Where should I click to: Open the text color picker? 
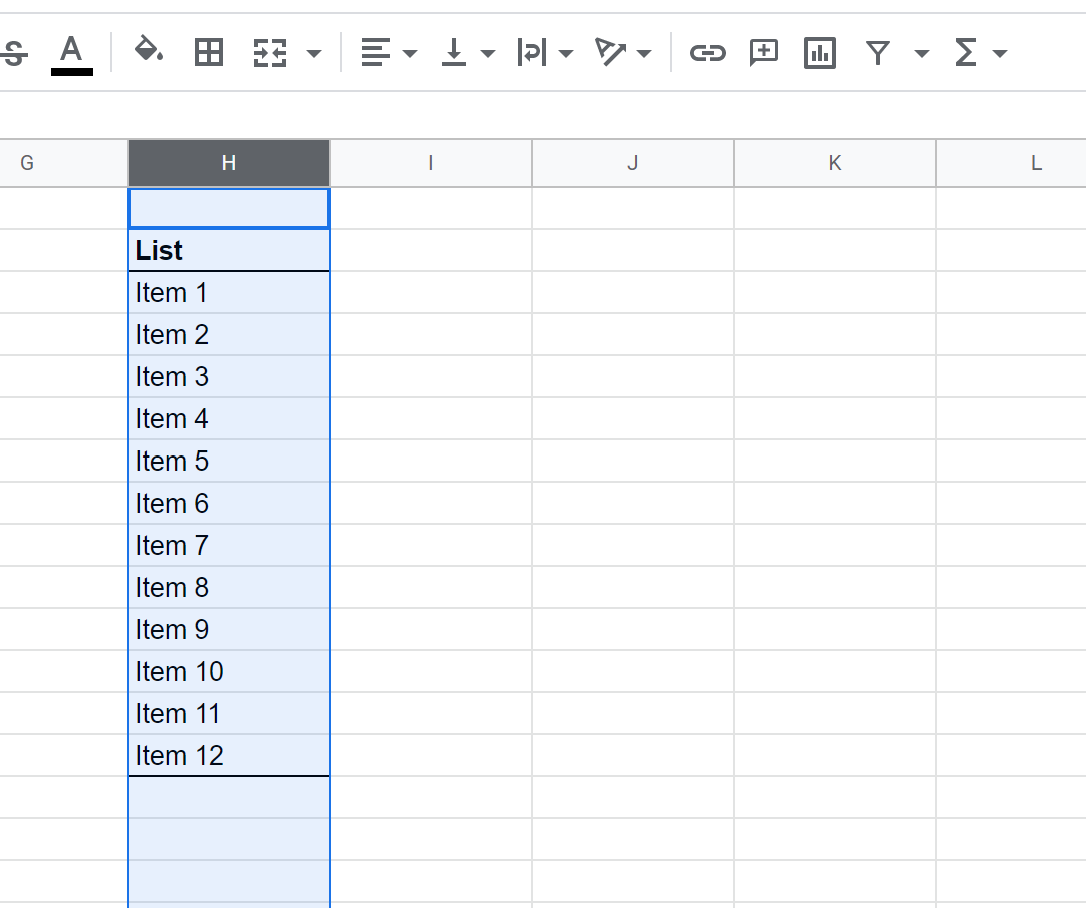coord(71,52)
